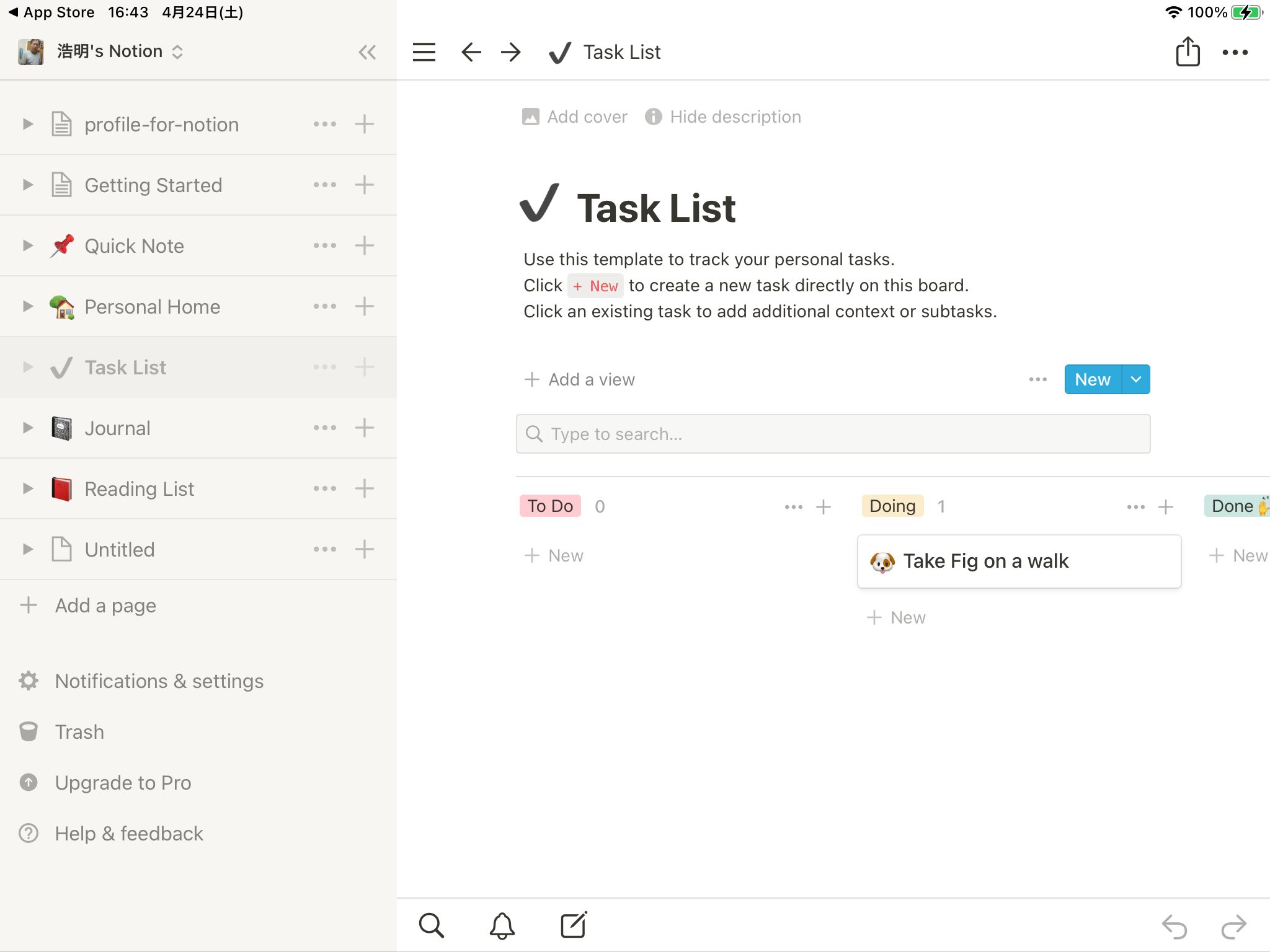Click the Doing column label

pos(893,506)
